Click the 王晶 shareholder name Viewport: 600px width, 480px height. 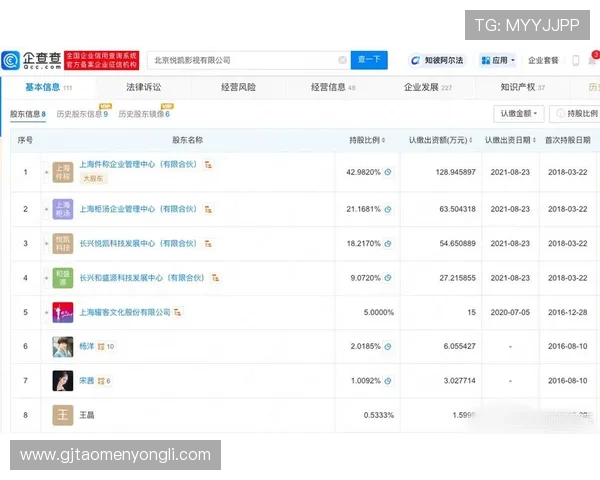click(x=87, y=415)
